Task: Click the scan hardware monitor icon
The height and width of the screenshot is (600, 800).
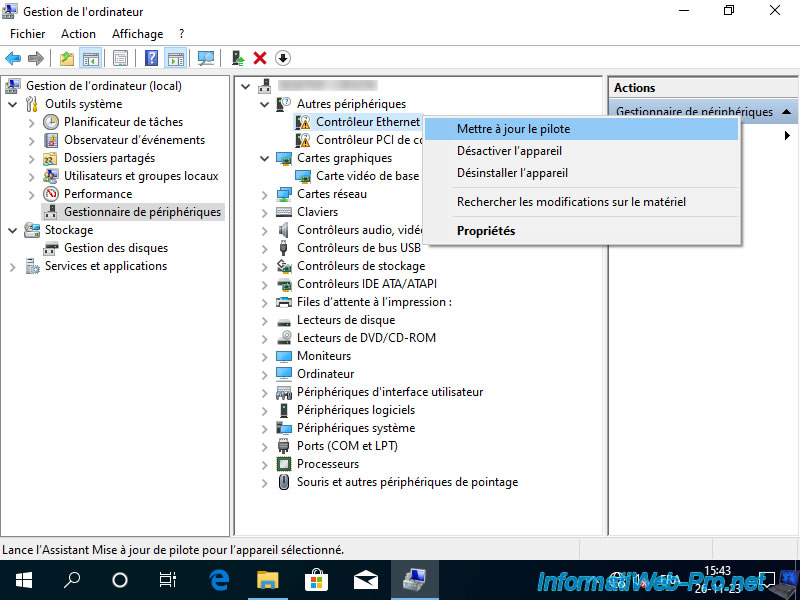Action: pyautogui.click(x=206, y=58)
